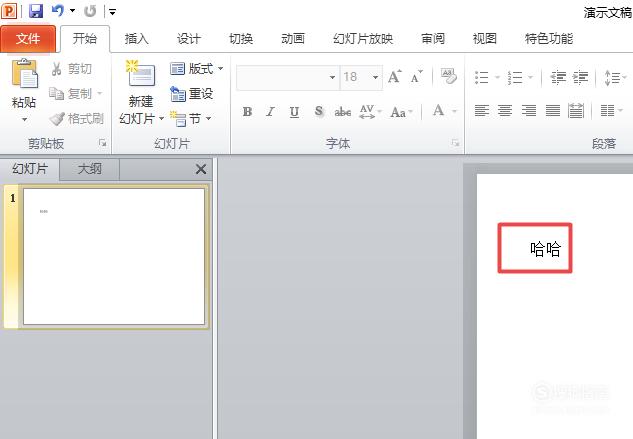
Task: Click the clear formatting icon
Action: coord(449,76)
